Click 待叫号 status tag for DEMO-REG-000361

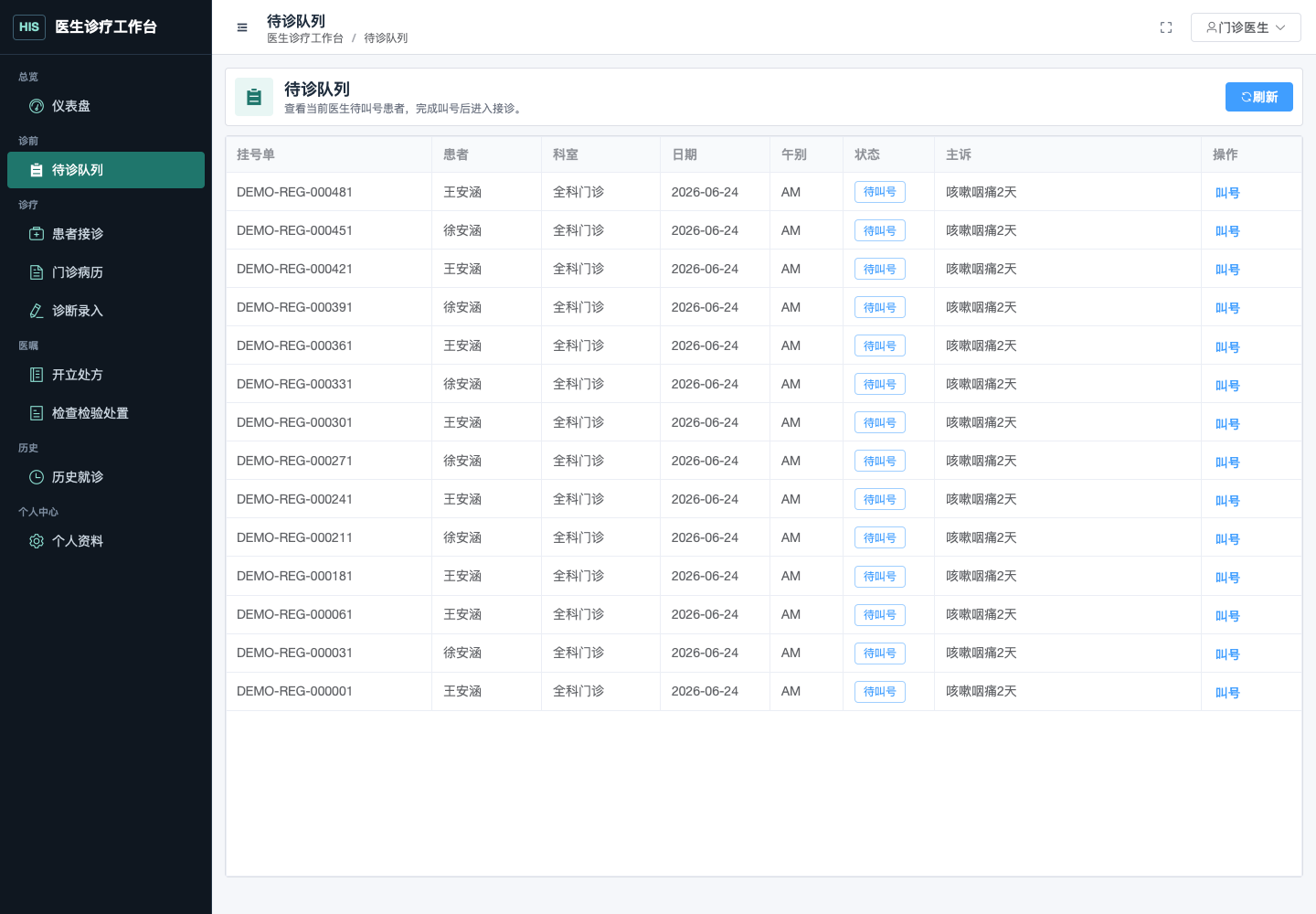point(880,345)
